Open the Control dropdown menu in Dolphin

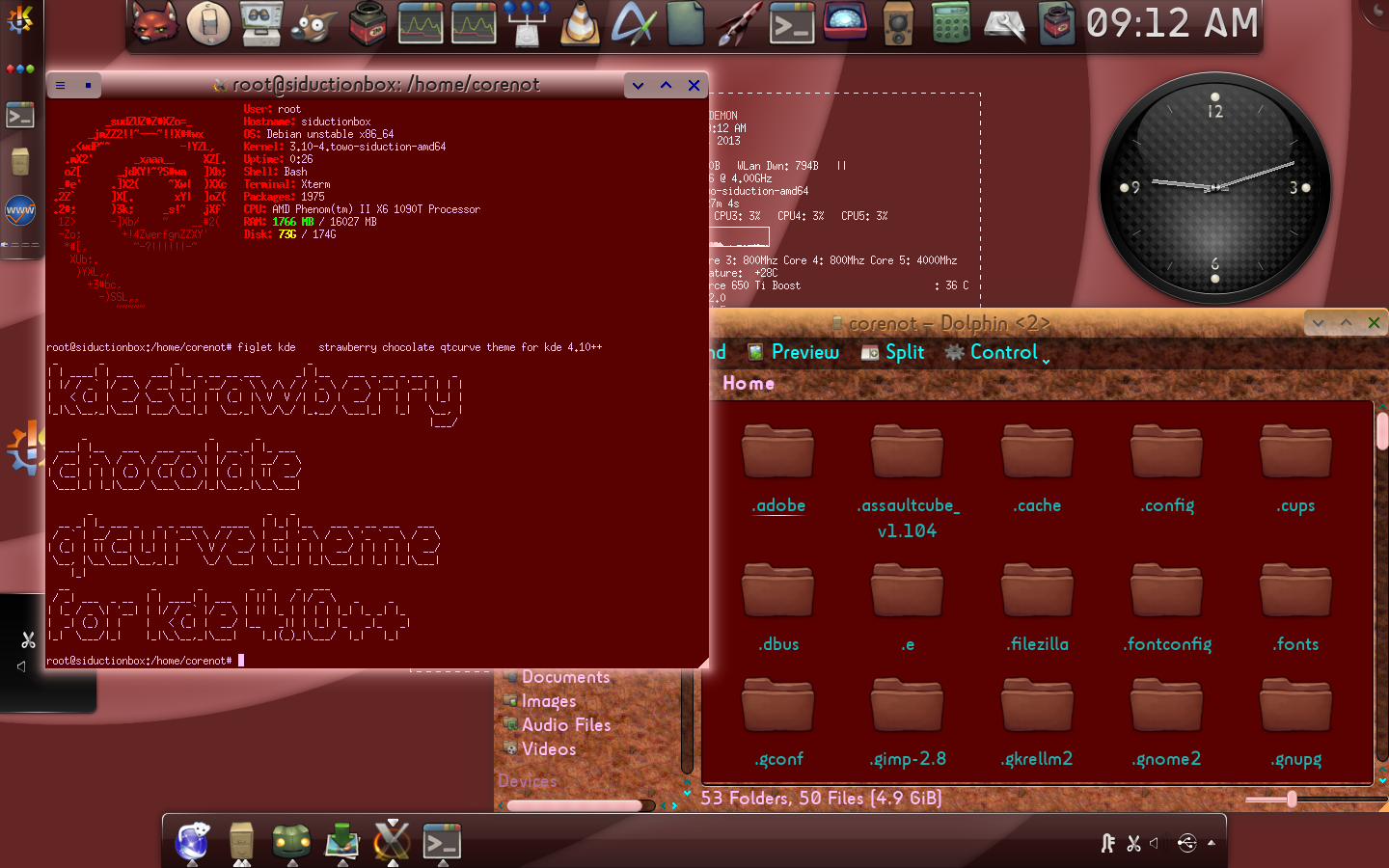tap(997, 352)
